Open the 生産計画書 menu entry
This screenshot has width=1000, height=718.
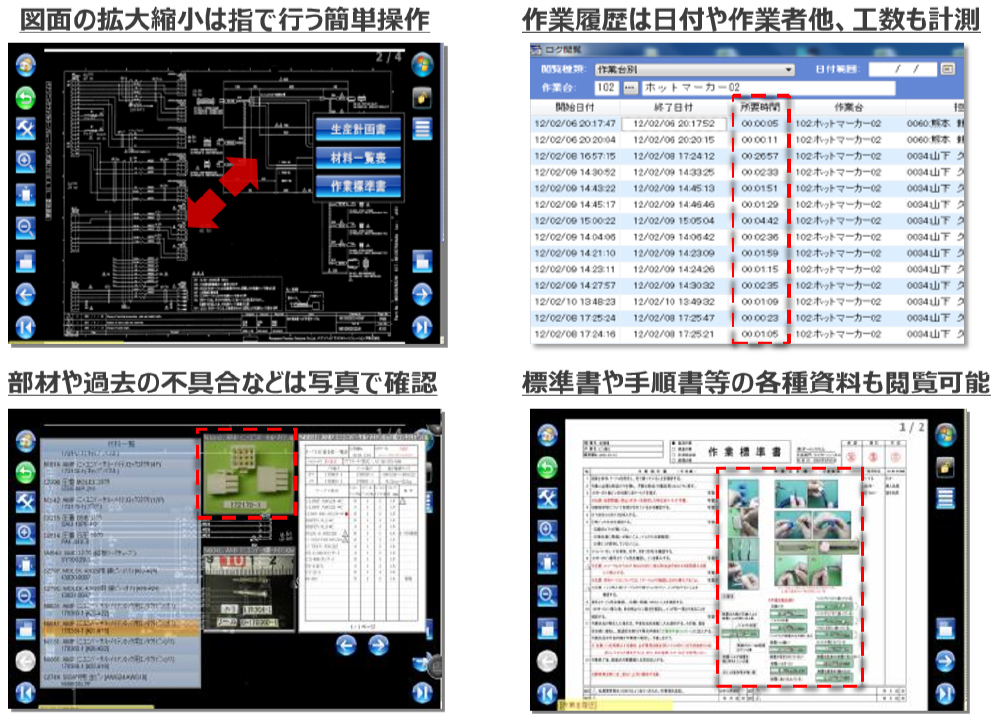click(358, 129)
